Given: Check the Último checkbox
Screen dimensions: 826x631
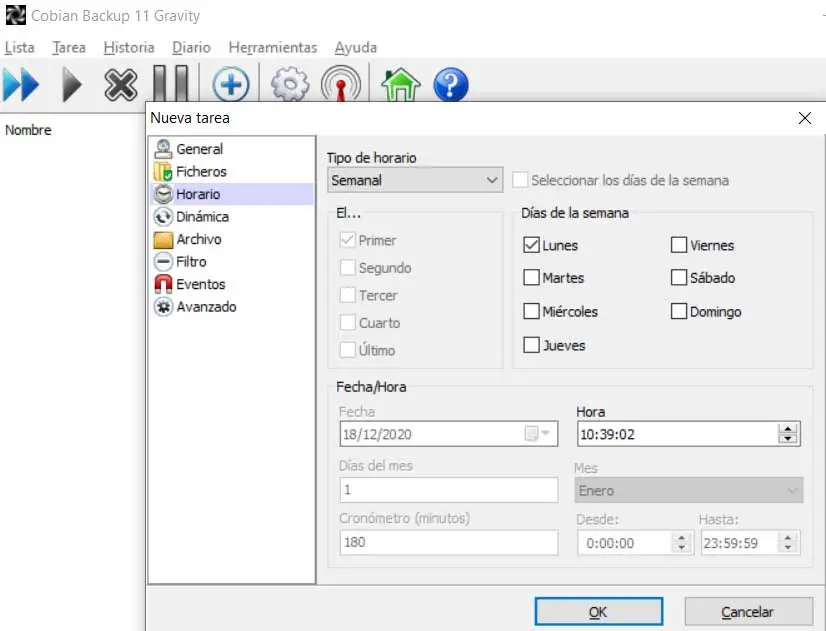Looking at the screenshot, I should [x=348, y=350].
